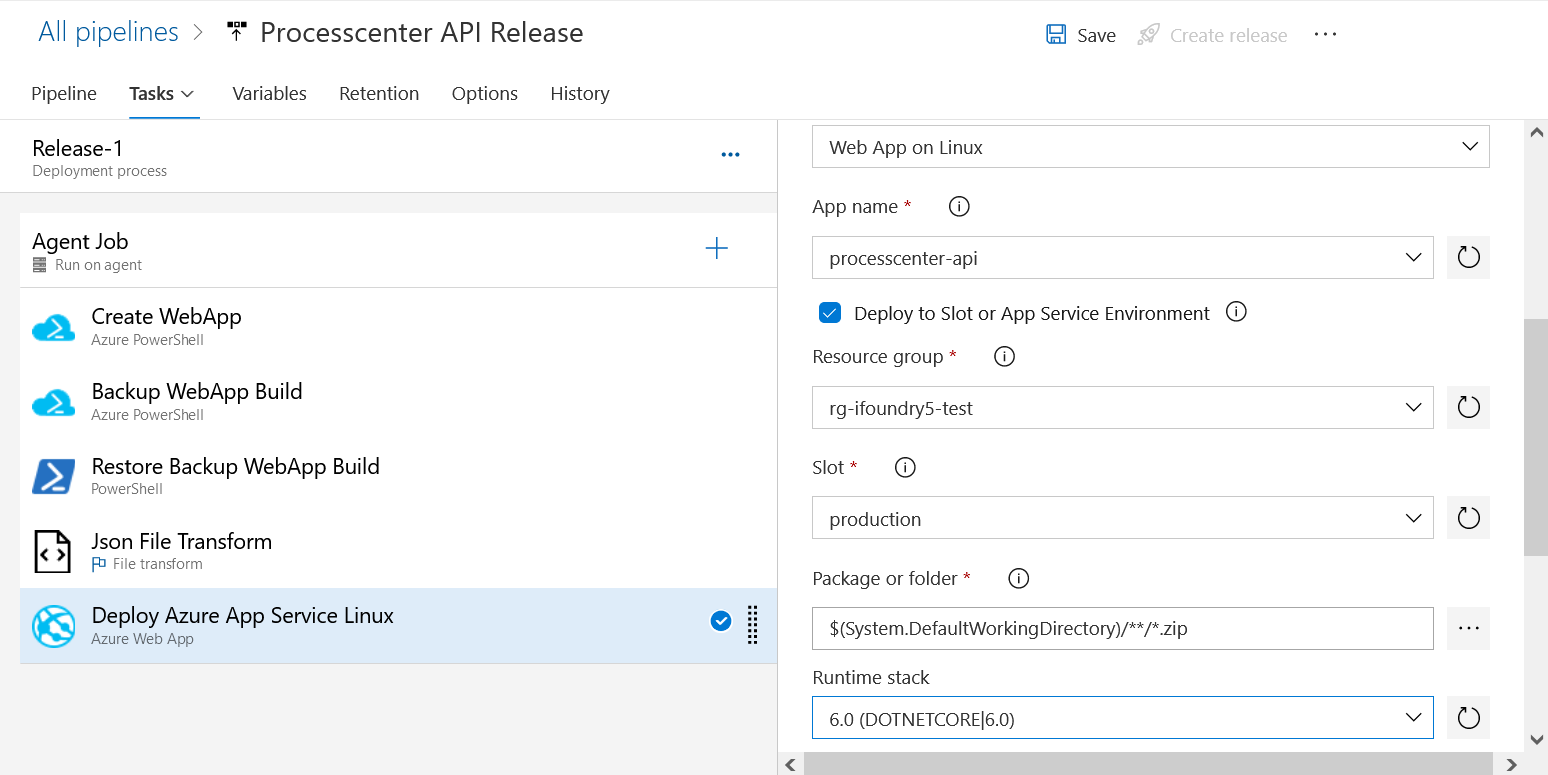The height and width of the screenshot is (775, 1548).
Task: Click the Save disk icon
Action: (1056, 35)
